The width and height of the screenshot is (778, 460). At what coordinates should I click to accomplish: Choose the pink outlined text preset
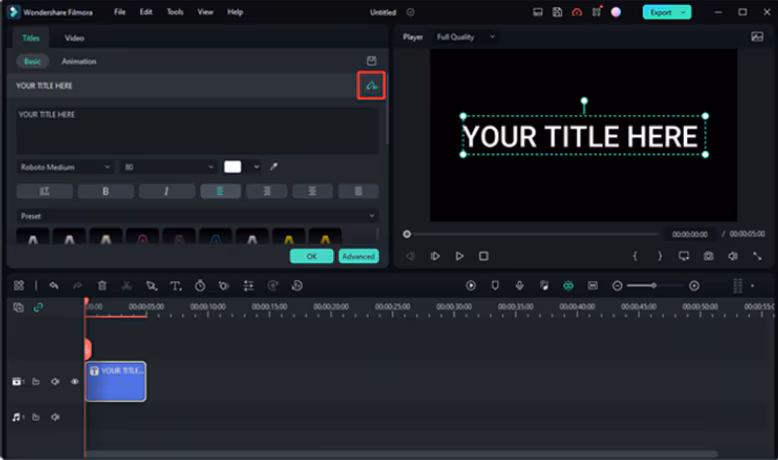pyautogui.click(x=142, y=237)
